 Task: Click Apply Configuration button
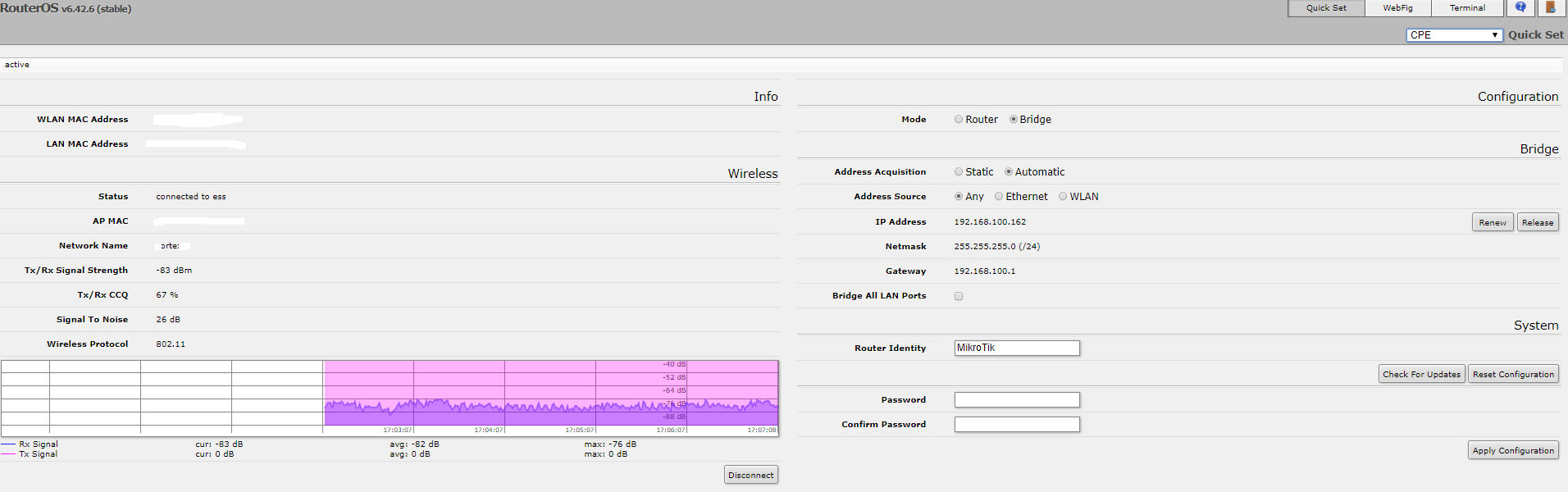click(x=1513, y=450)
